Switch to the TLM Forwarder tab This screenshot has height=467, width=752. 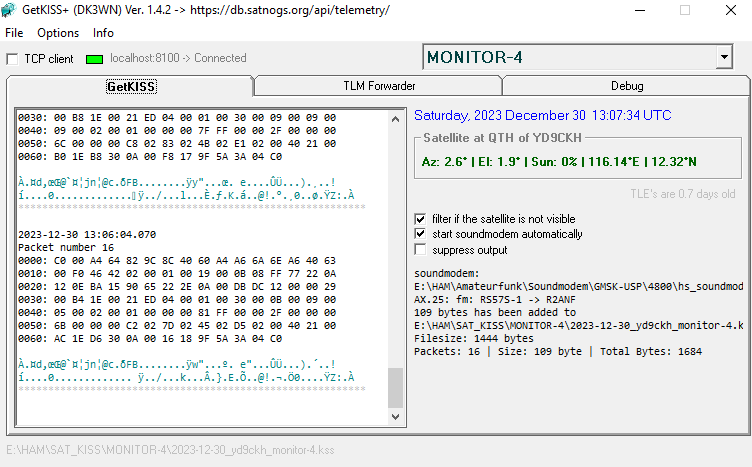point(379,86)
